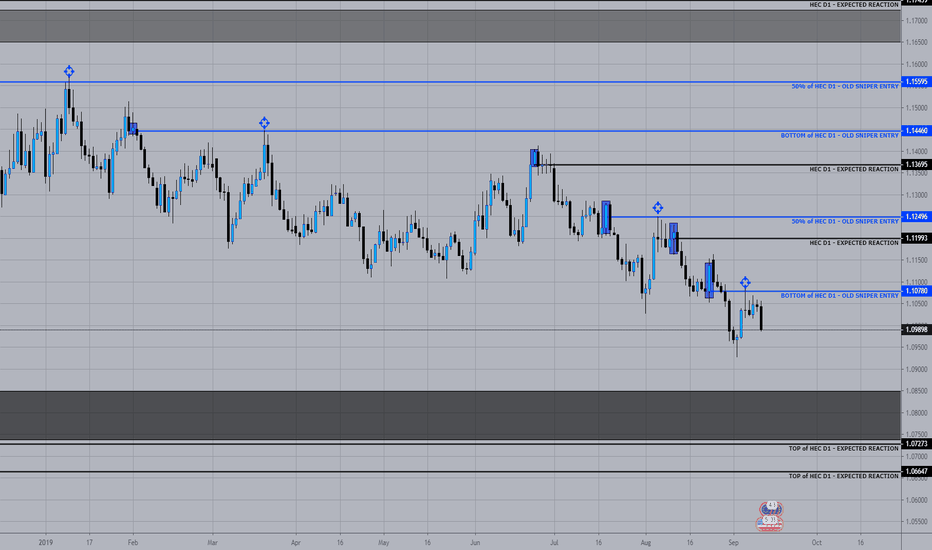Click the 1.14460 price label
932x550 pixels.
click(916, 131)
